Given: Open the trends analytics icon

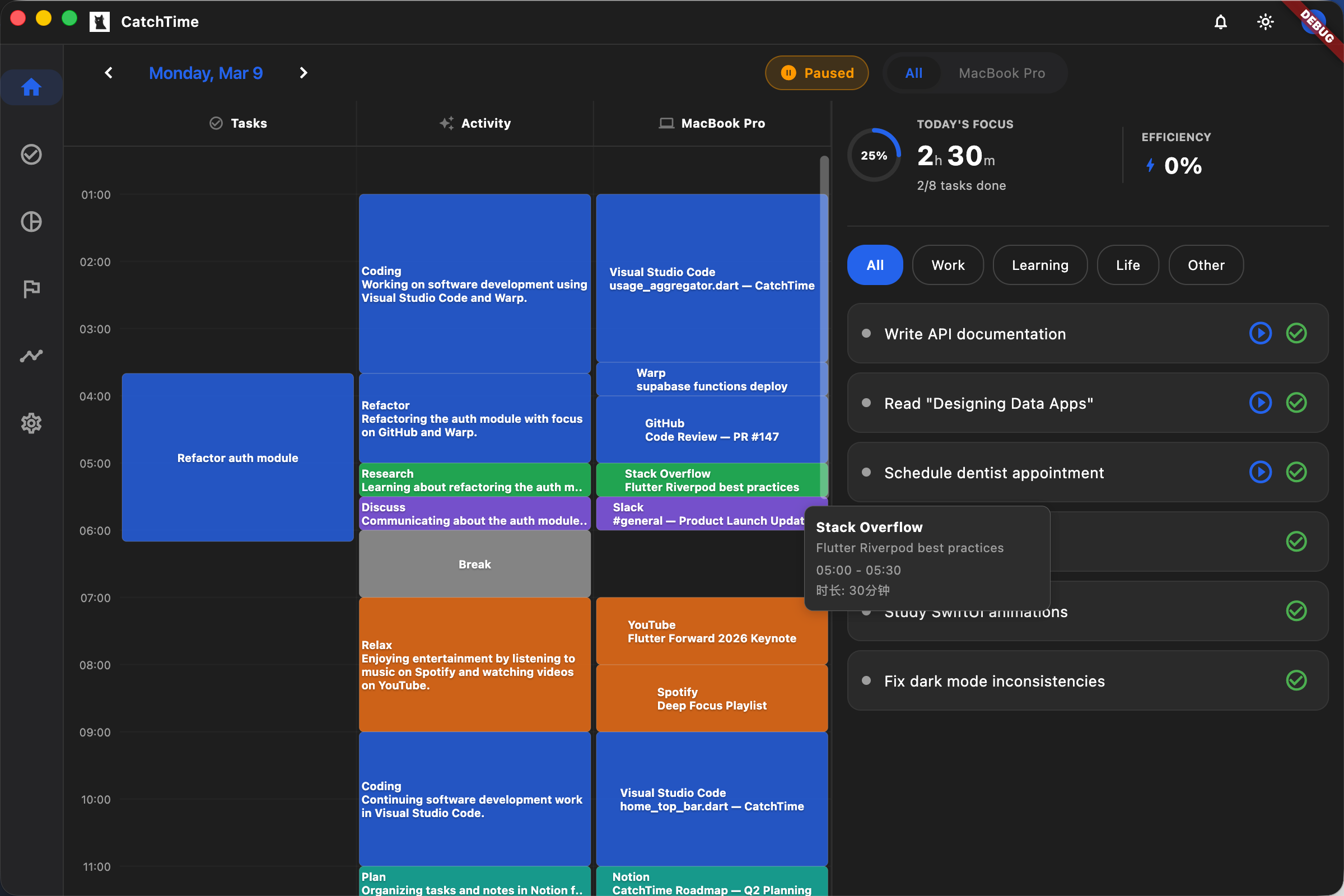Looking at the screenshot, I should pos(31,356).
